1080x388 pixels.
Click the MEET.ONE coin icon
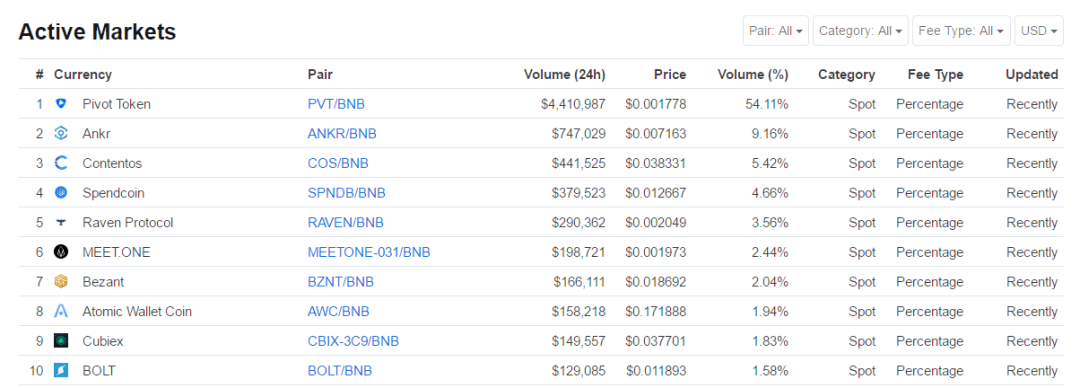click(x=61, y=252)
